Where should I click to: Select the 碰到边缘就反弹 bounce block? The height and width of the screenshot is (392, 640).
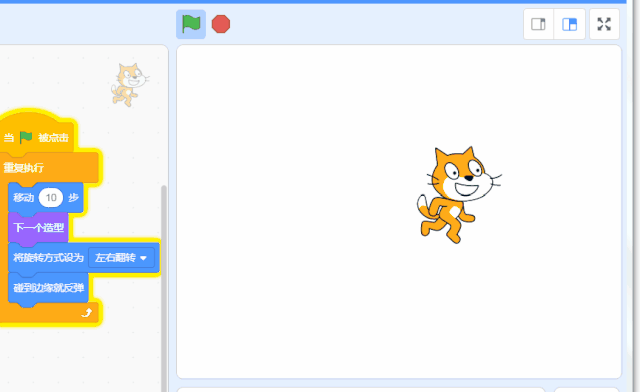(x=48, y=288)
